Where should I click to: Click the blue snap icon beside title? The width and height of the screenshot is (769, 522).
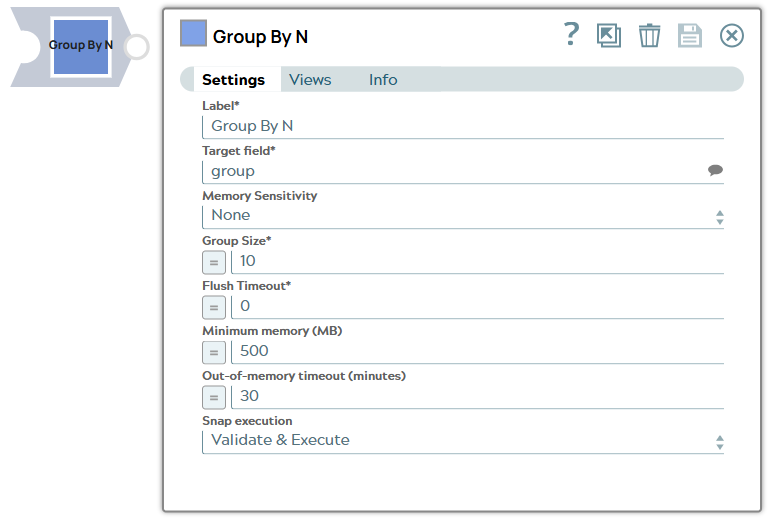193,34
